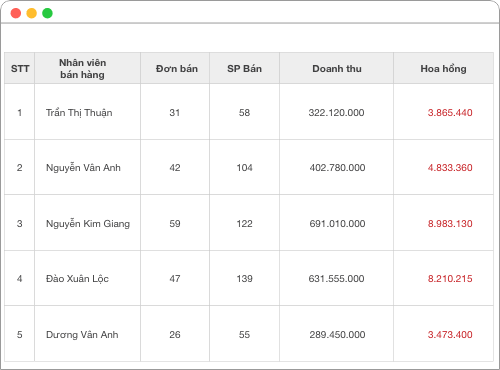Click products sold value 122
This screenshot has height=370, width=500.
pyautogui.click(x=244, y=224)
